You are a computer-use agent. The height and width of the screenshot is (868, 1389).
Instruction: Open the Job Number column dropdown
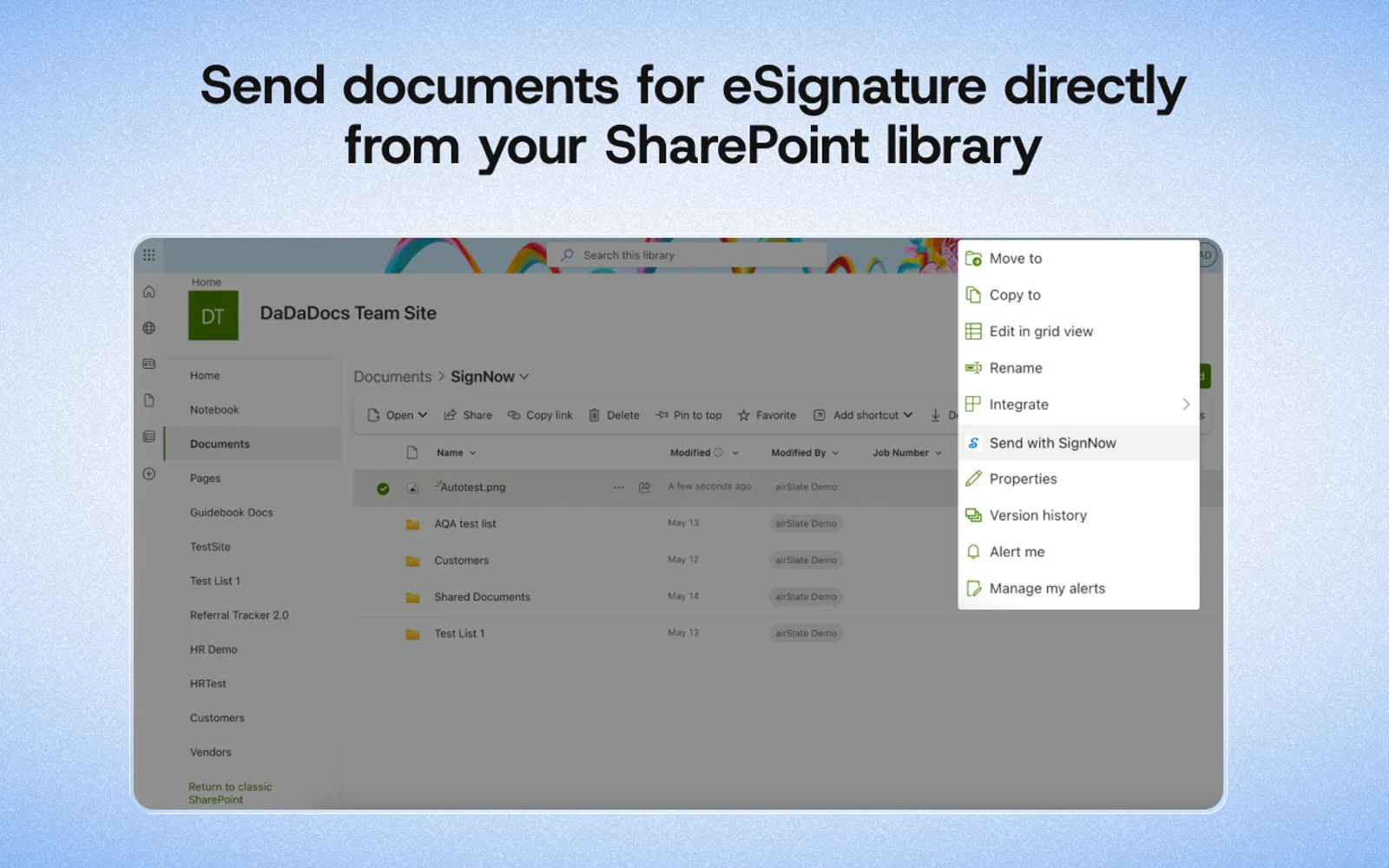[x=938, y=453]
